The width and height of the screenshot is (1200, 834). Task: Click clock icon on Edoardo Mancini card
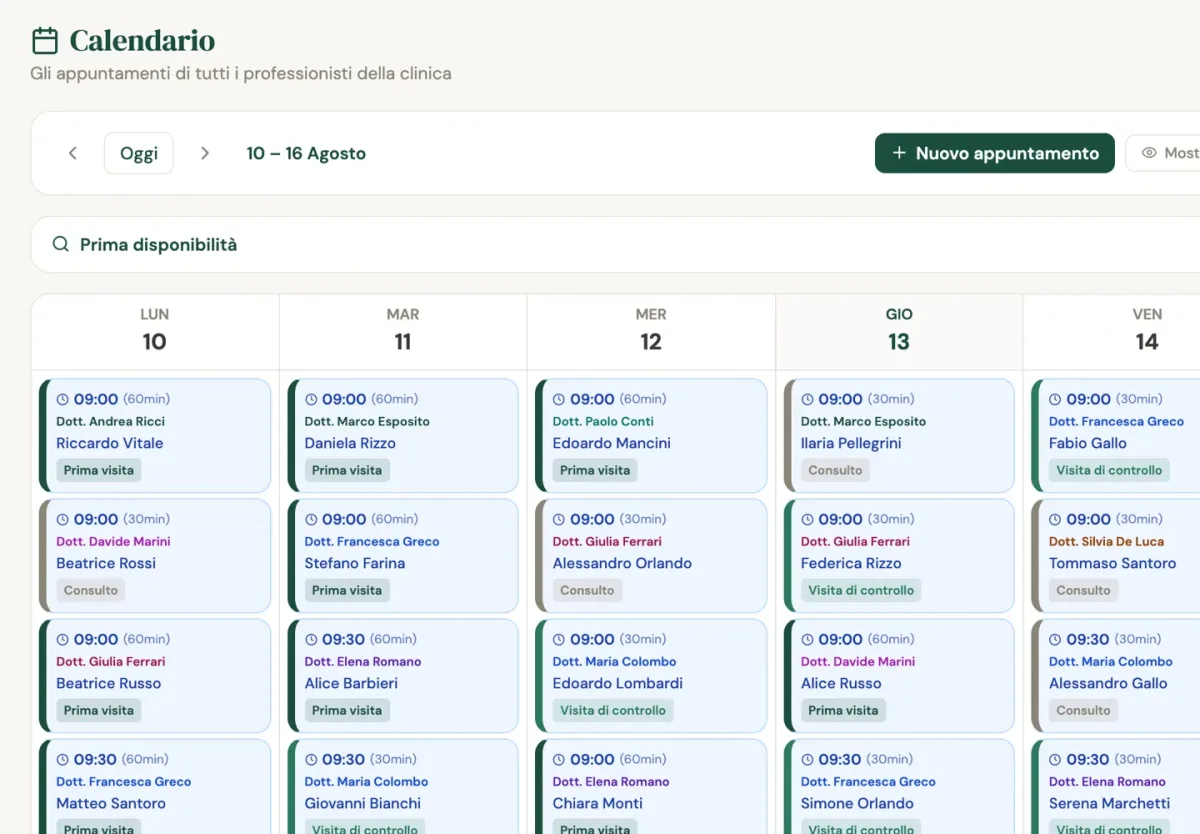click(559, 399)
